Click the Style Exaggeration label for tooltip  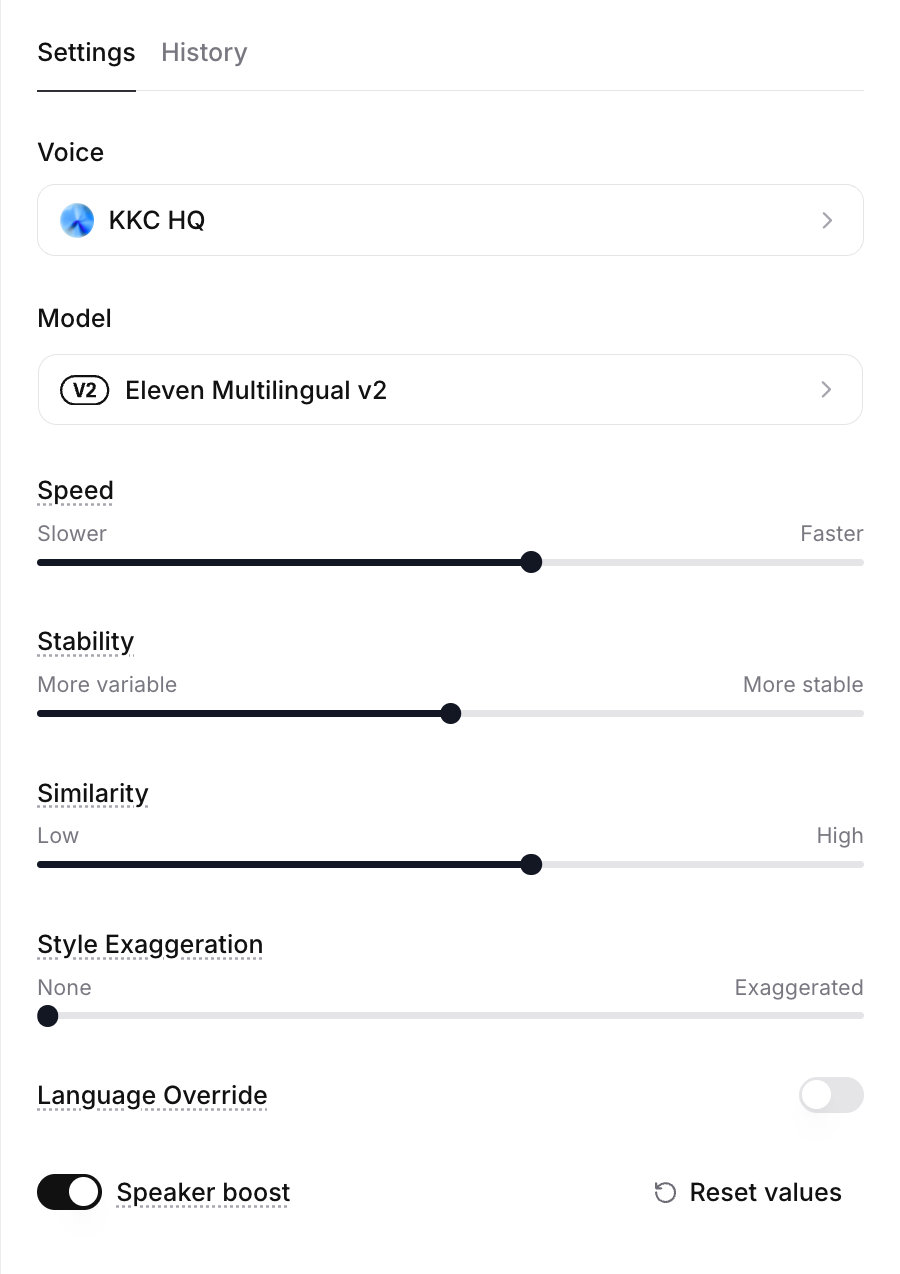[x=150, y=944]
